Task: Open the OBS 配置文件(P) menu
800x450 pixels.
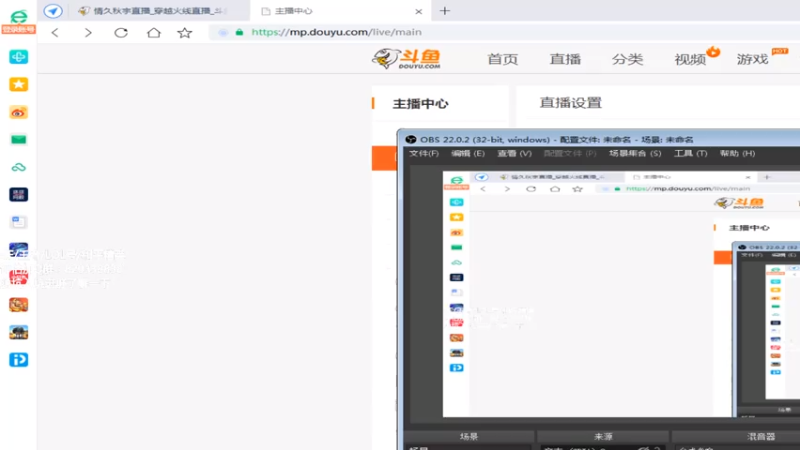Action: coord(570,154)
